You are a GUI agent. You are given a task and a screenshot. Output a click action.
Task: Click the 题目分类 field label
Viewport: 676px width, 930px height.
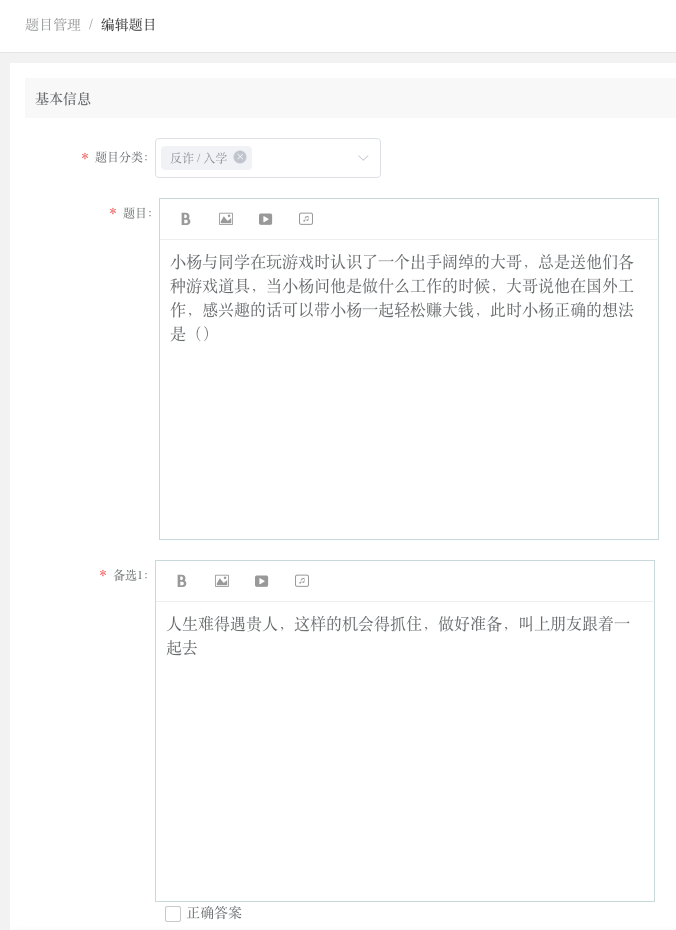(x=121, y=157)
